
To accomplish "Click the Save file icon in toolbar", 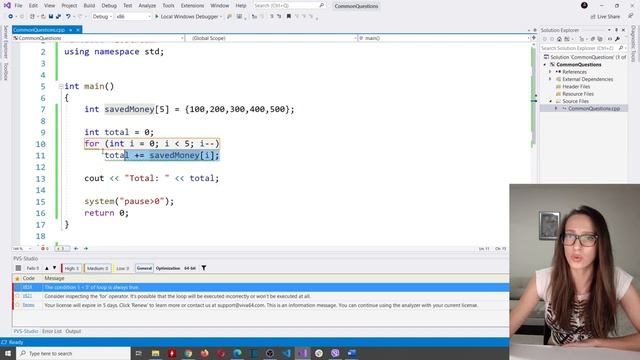I will (x=51, y=17).
